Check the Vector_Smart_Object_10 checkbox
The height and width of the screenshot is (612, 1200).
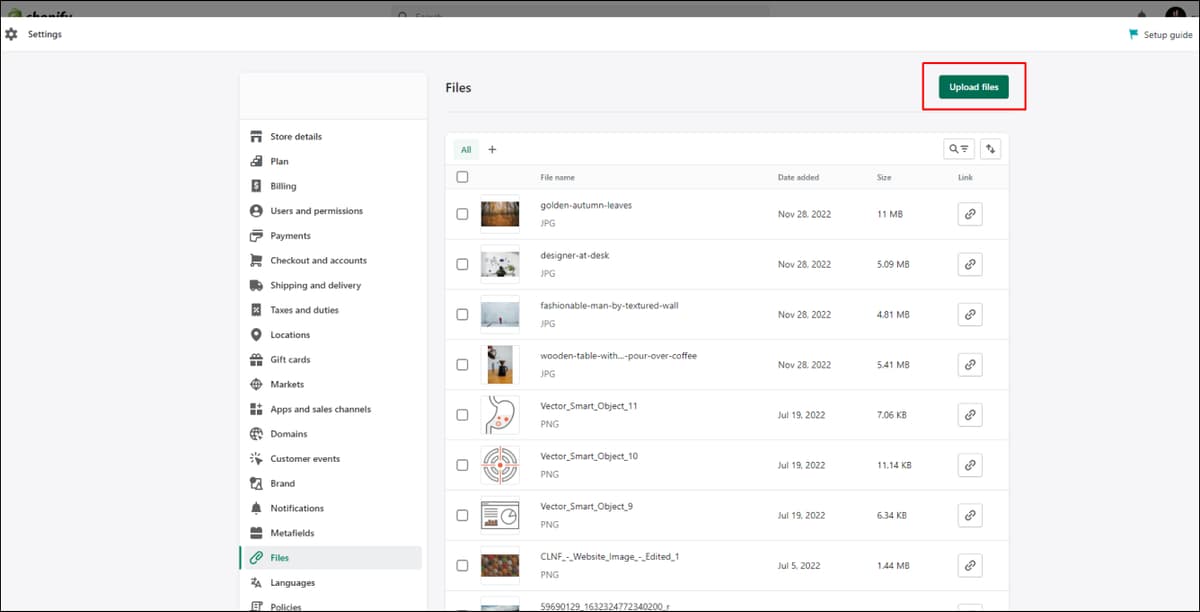(x=462, y=465)
